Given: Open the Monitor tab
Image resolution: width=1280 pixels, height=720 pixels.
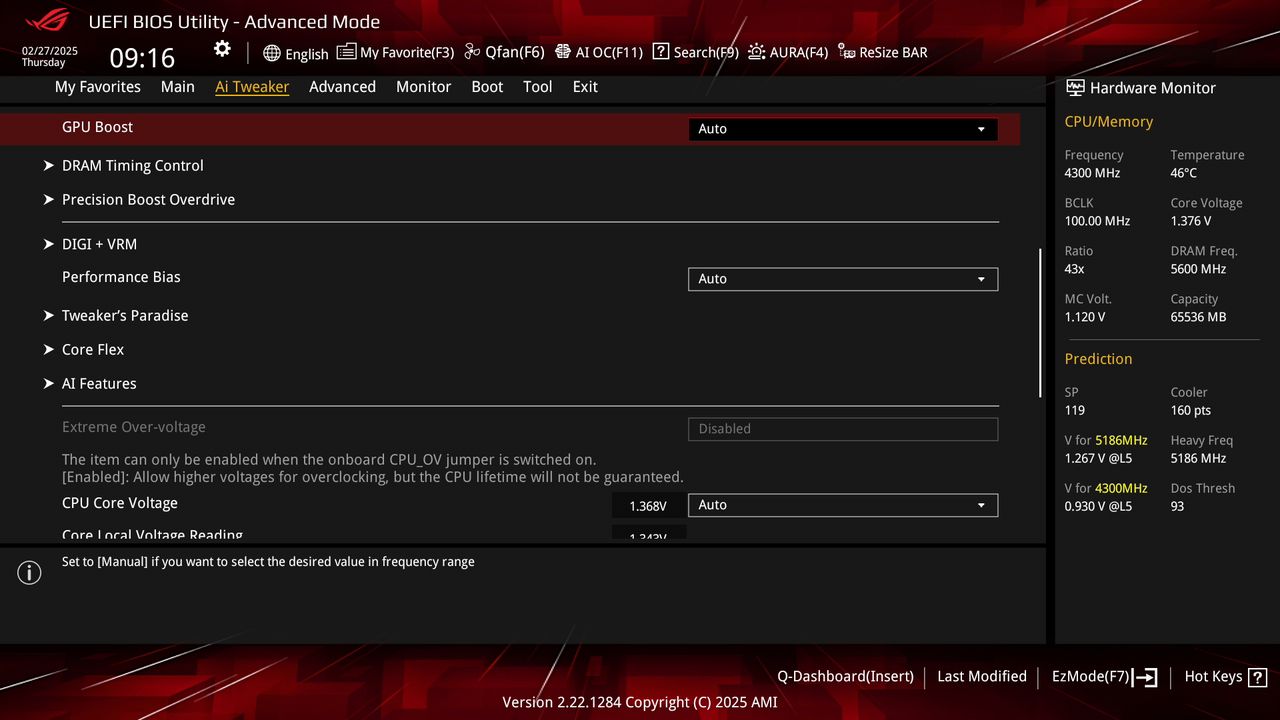Looking at the screenshot, I should 424,87.
